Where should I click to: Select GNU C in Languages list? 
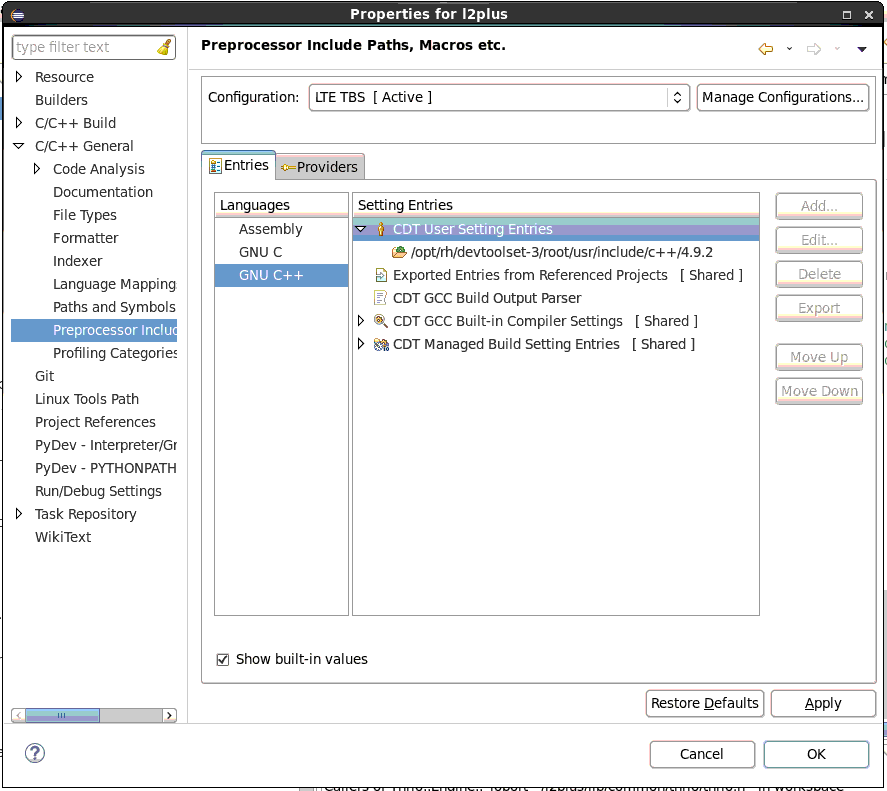coord(260,252)
